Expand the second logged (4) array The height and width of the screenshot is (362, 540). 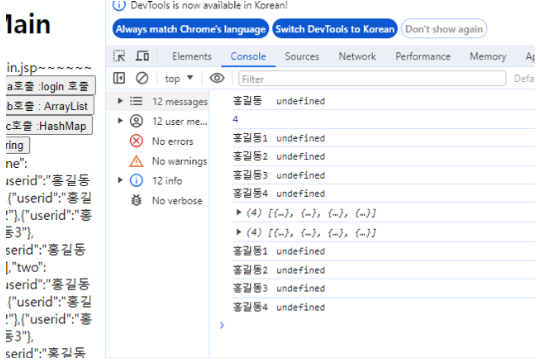point(238,232)
